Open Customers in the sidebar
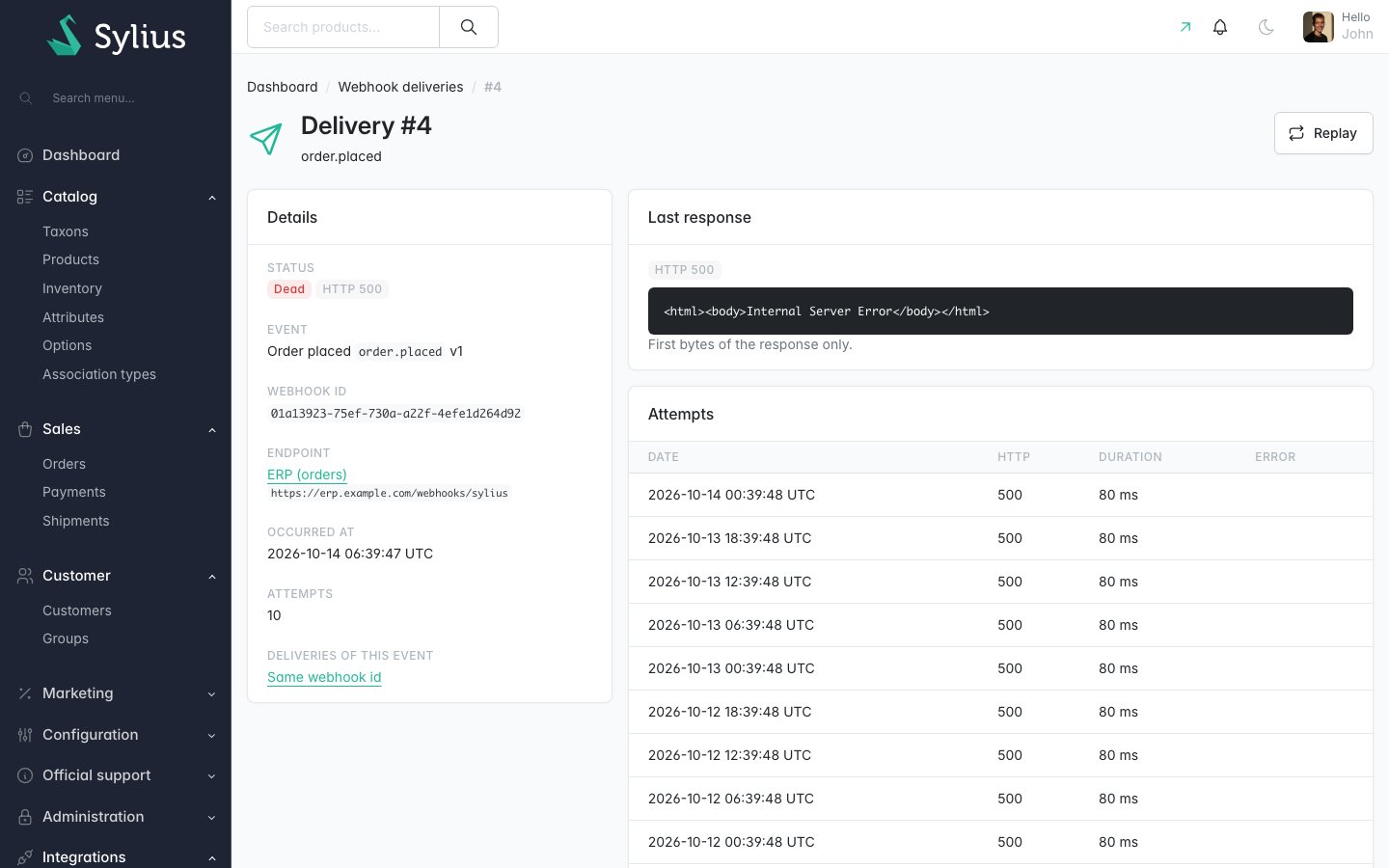 77,610
